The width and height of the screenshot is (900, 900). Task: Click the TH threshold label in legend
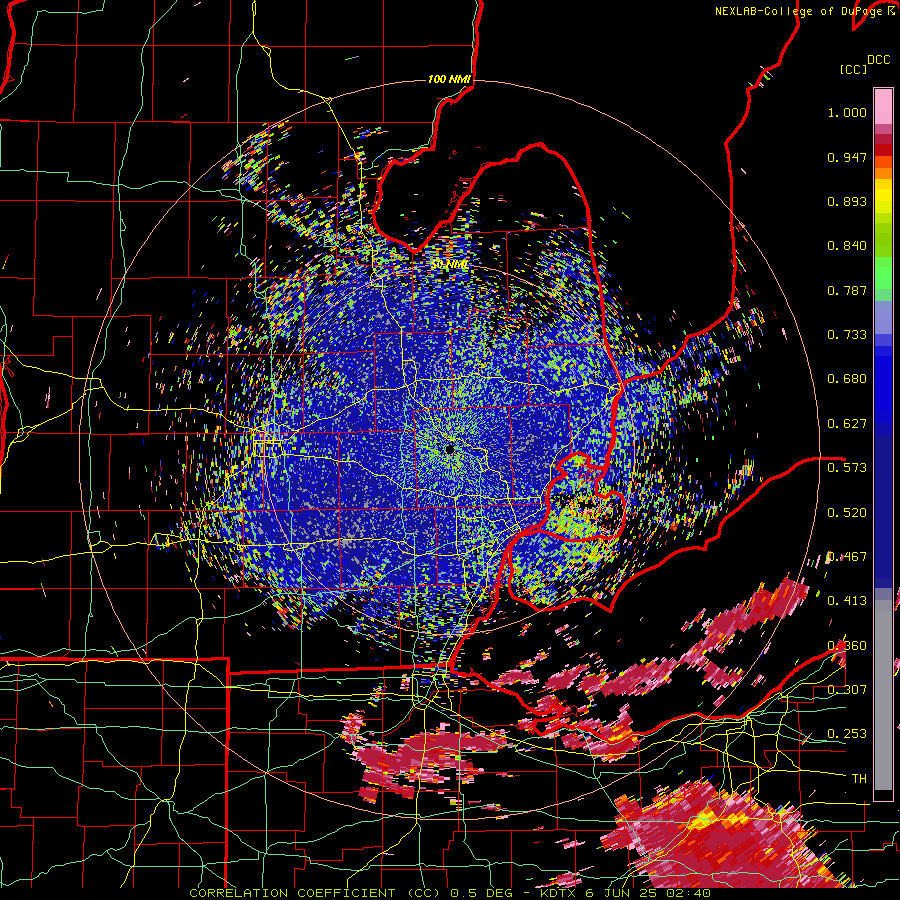click(859, 779)
